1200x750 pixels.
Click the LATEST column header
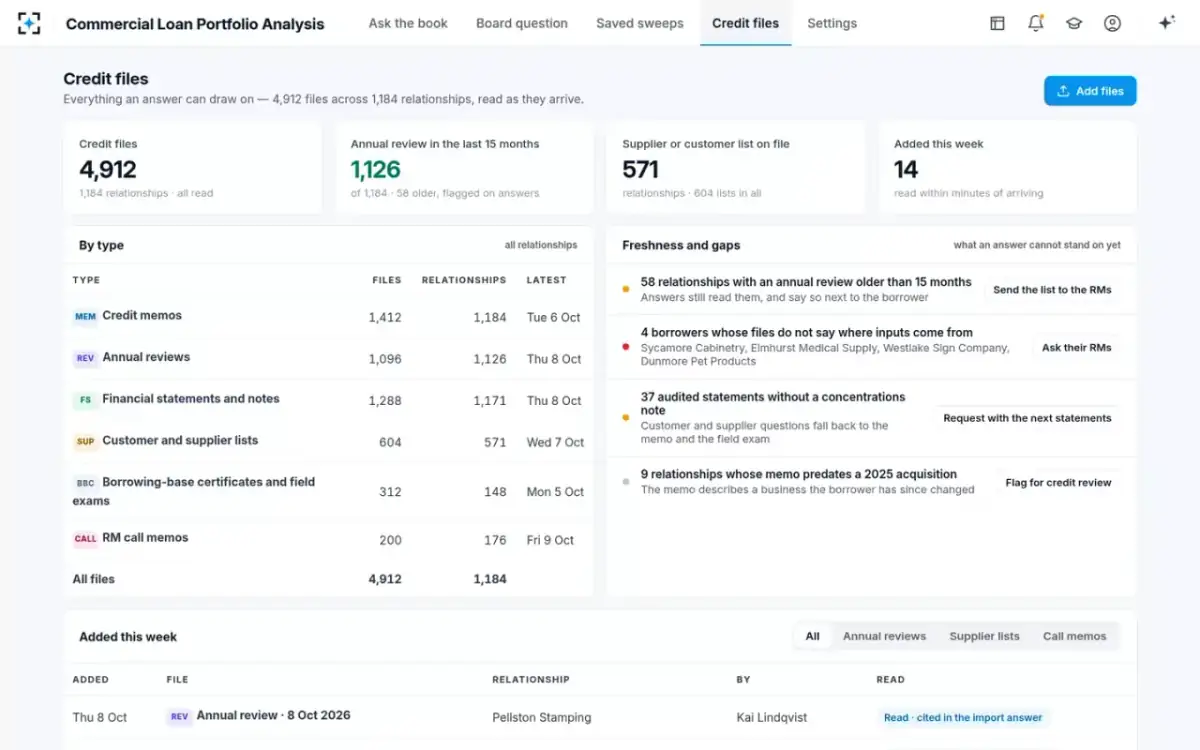point(547,280)
